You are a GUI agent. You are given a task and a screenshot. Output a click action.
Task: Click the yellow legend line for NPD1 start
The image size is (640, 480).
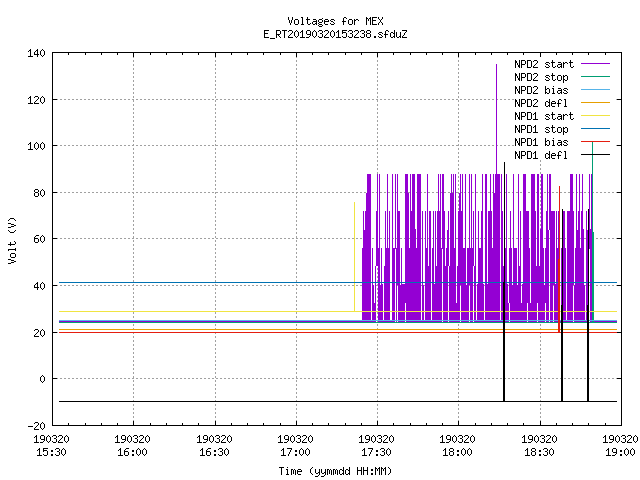pyautogui.click(x=595, y=116)
